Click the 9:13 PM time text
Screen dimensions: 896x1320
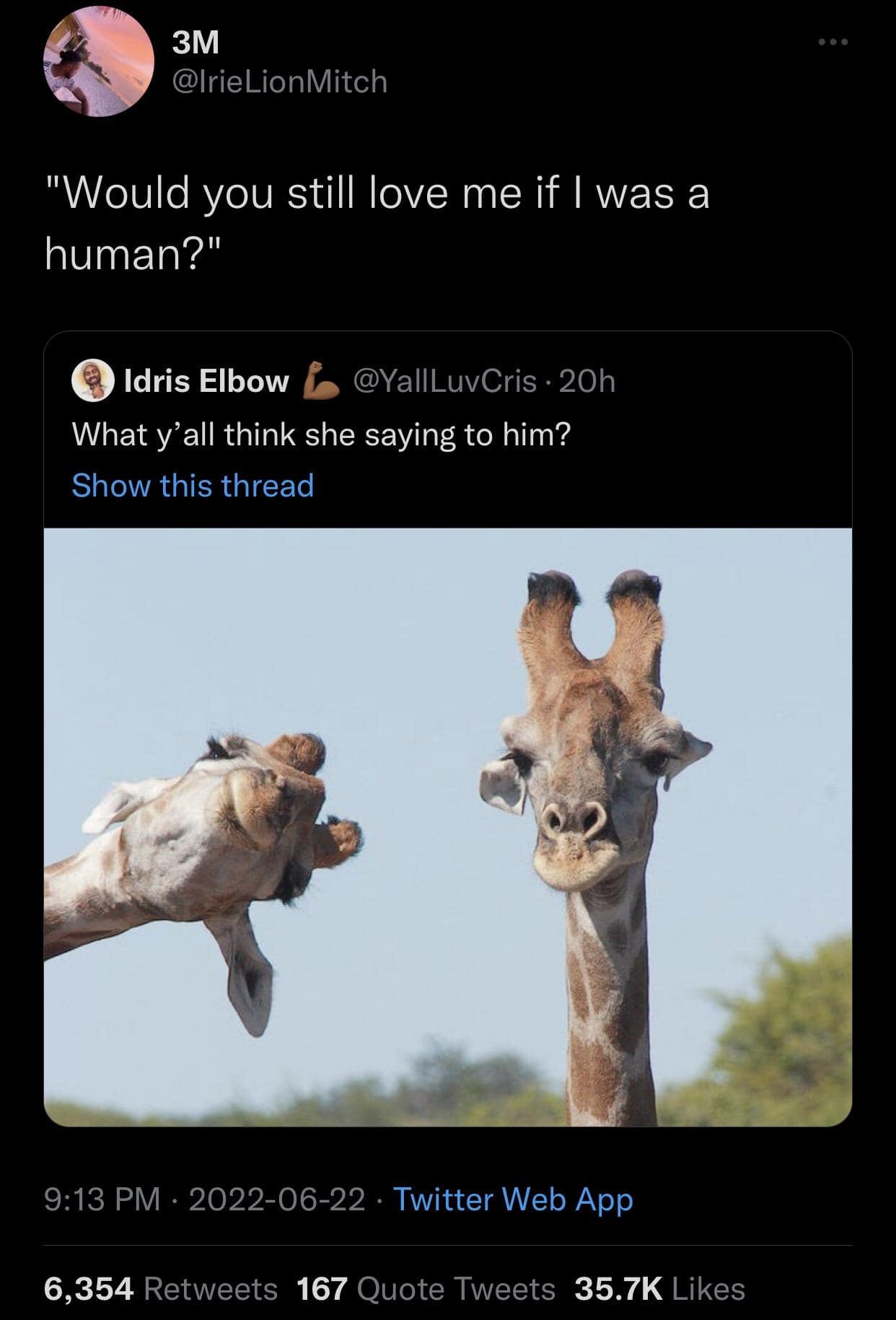click(101, 1199)
